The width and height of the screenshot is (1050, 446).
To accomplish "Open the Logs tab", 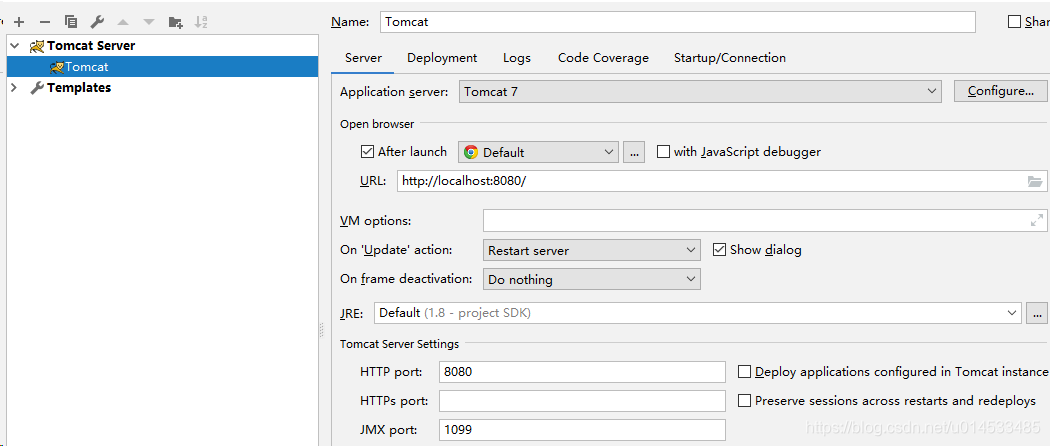I will (x=517, y=58).
